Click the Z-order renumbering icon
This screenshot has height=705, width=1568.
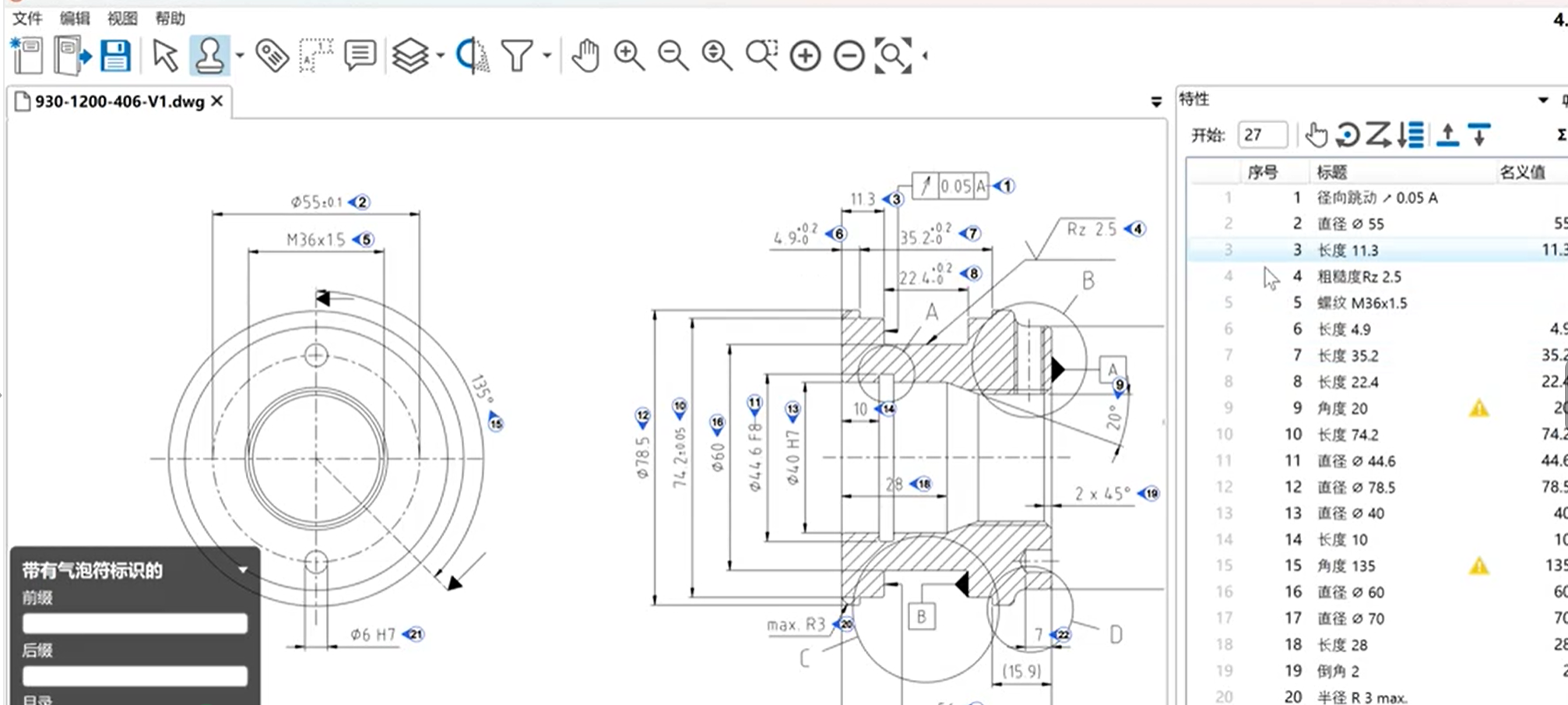pyautogui.click(x=1378, y=135)
